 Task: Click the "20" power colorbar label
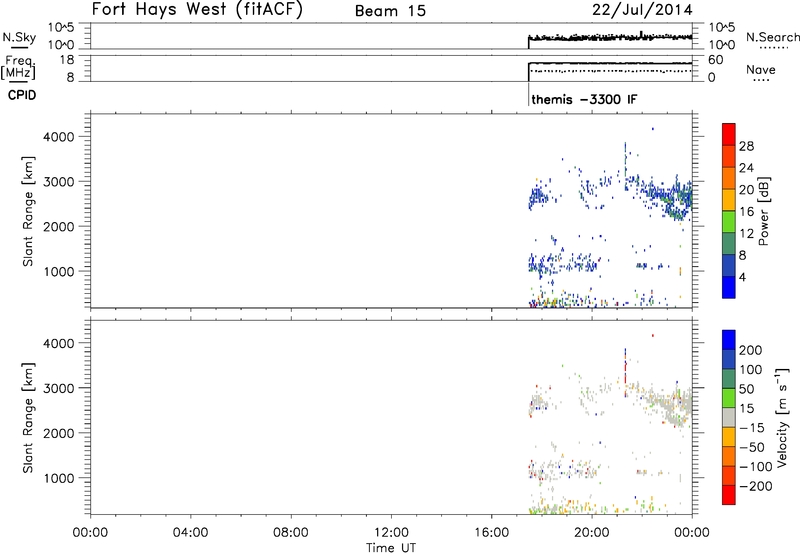(x=746, y=190)
